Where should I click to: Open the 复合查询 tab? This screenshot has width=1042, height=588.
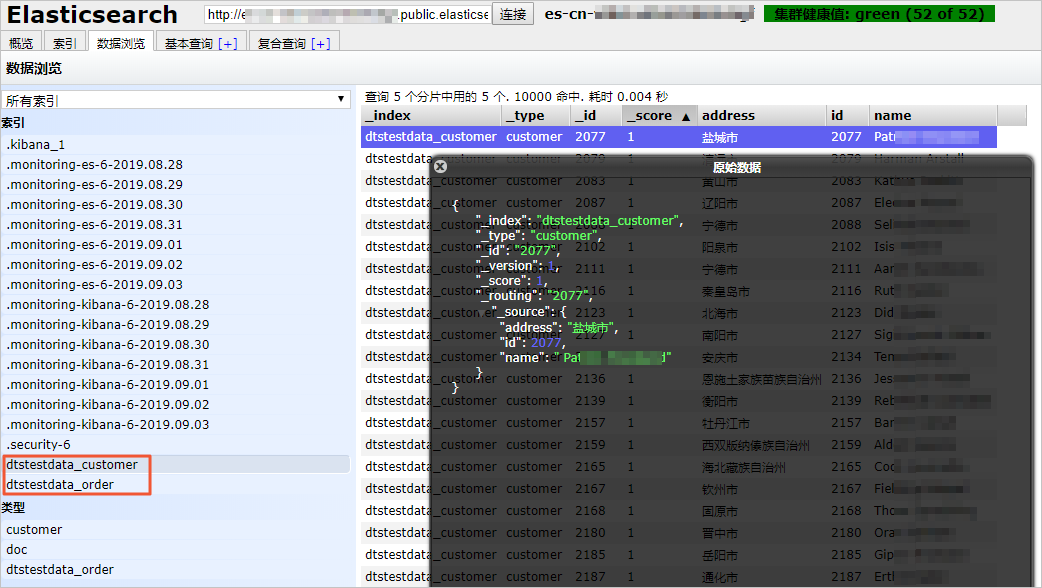[x=282, y=43]
